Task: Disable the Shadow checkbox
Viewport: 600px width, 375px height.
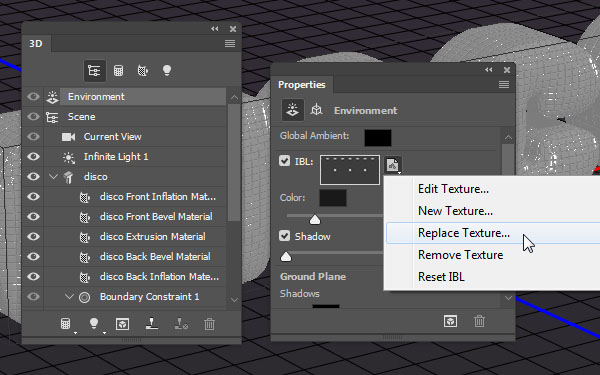Action: point(284,236)
